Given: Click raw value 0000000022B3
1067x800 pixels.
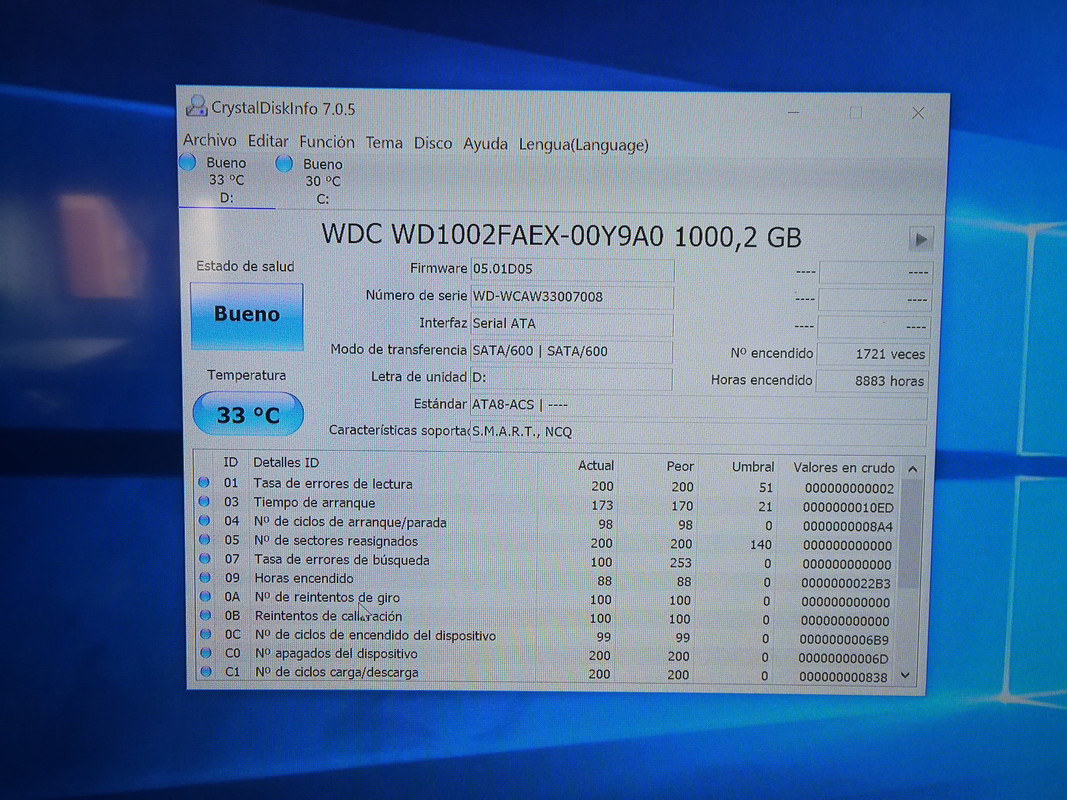Looking at the screenshot, I should (x=846, y=583).
